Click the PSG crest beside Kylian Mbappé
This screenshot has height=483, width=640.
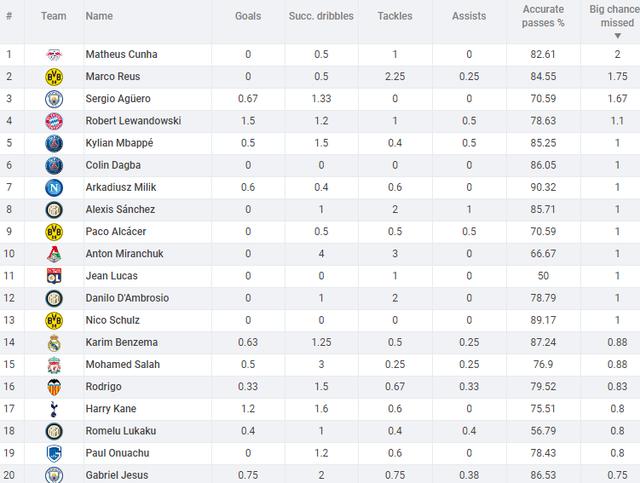tap(53, 143)
